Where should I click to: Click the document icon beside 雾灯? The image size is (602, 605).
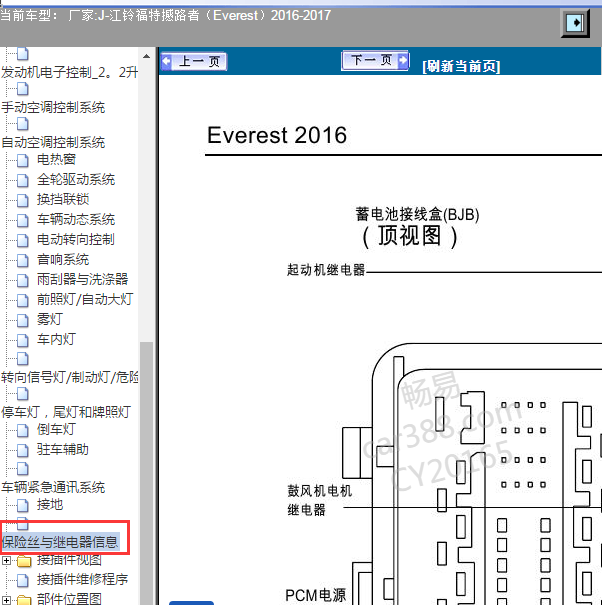(x=23, y=320)
